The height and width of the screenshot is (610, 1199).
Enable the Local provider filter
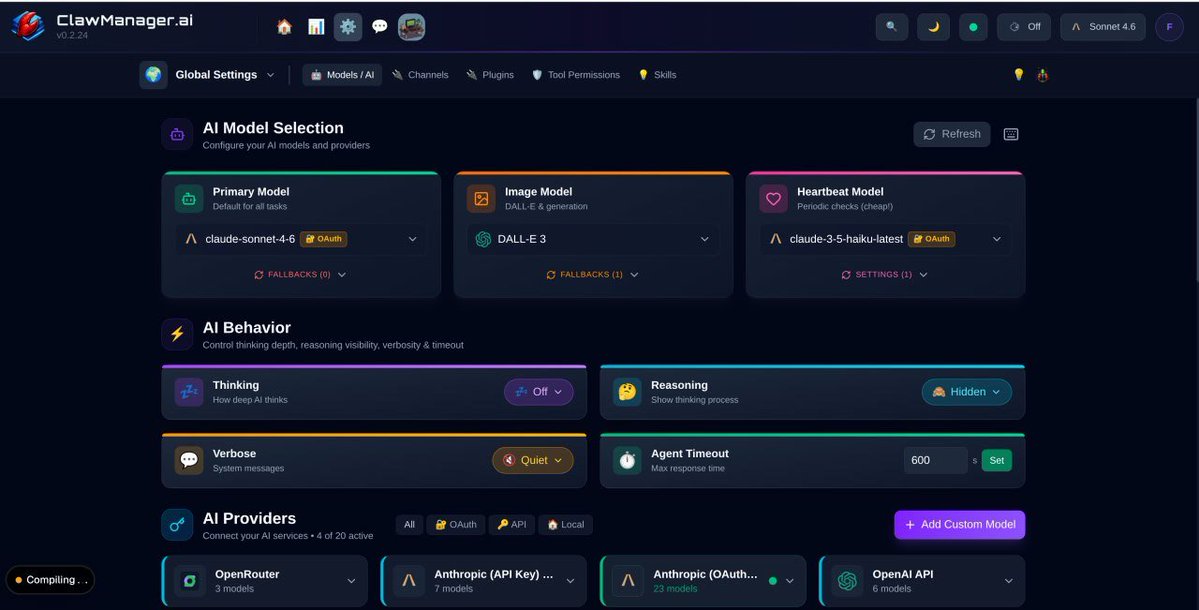point(565,524)
